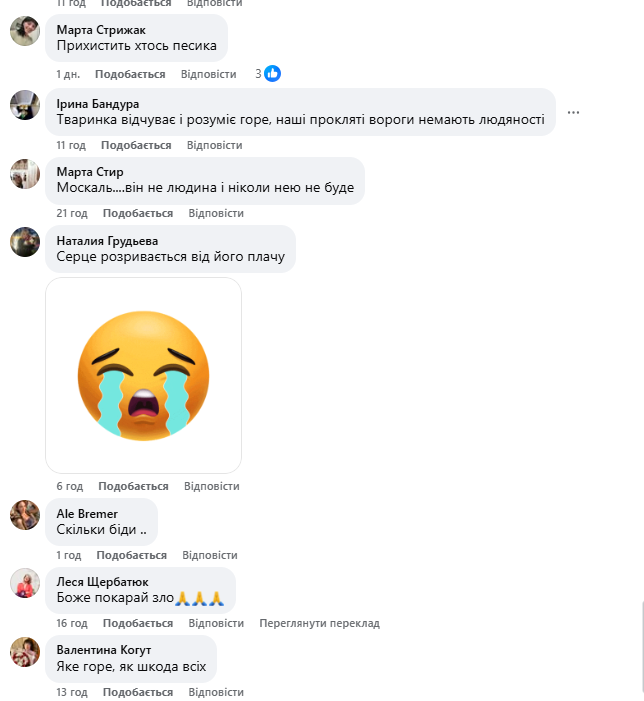
Task: Like Ale Bremer's comment with Подобається
Action: [x=131, y=555]
